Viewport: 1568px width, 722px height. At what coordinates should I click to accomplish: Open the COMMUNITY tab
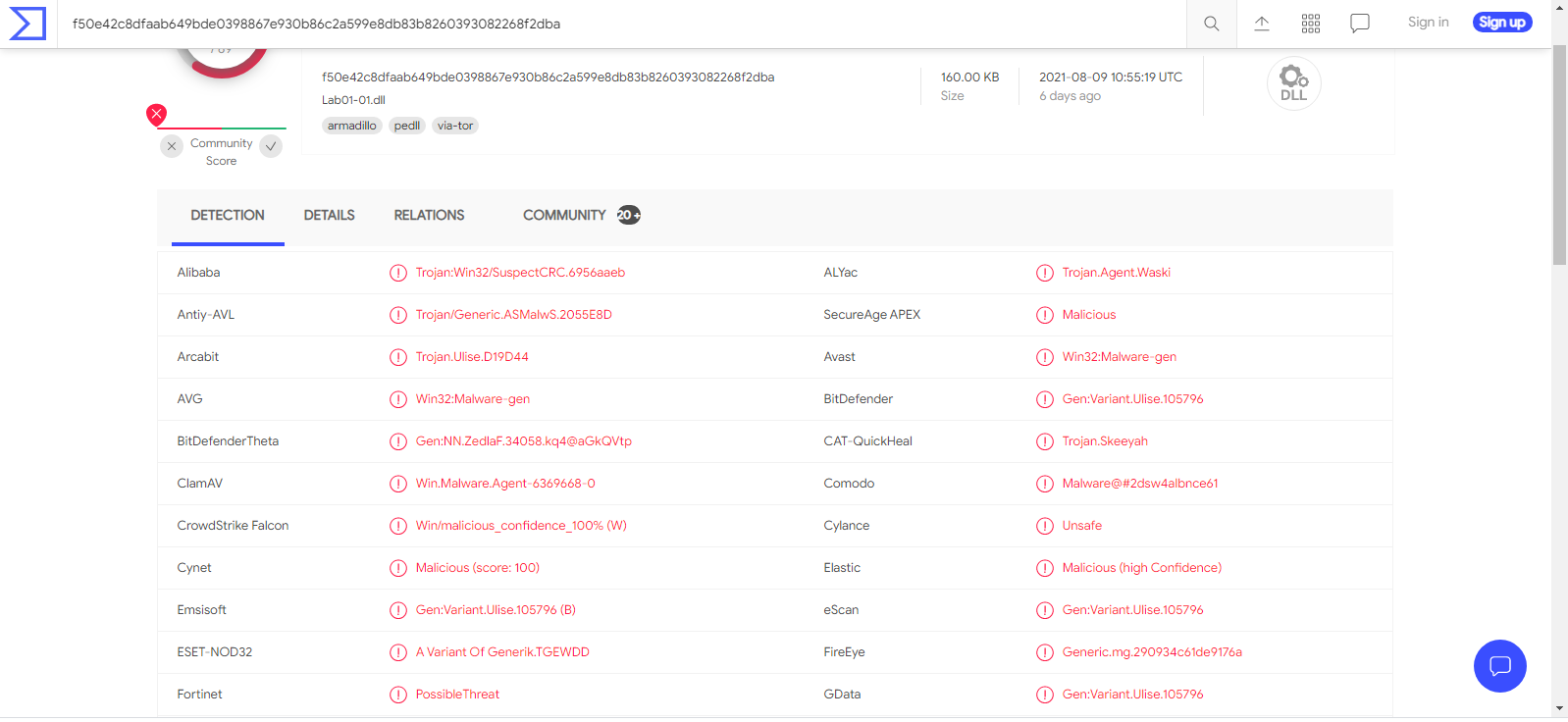point(581,215)
